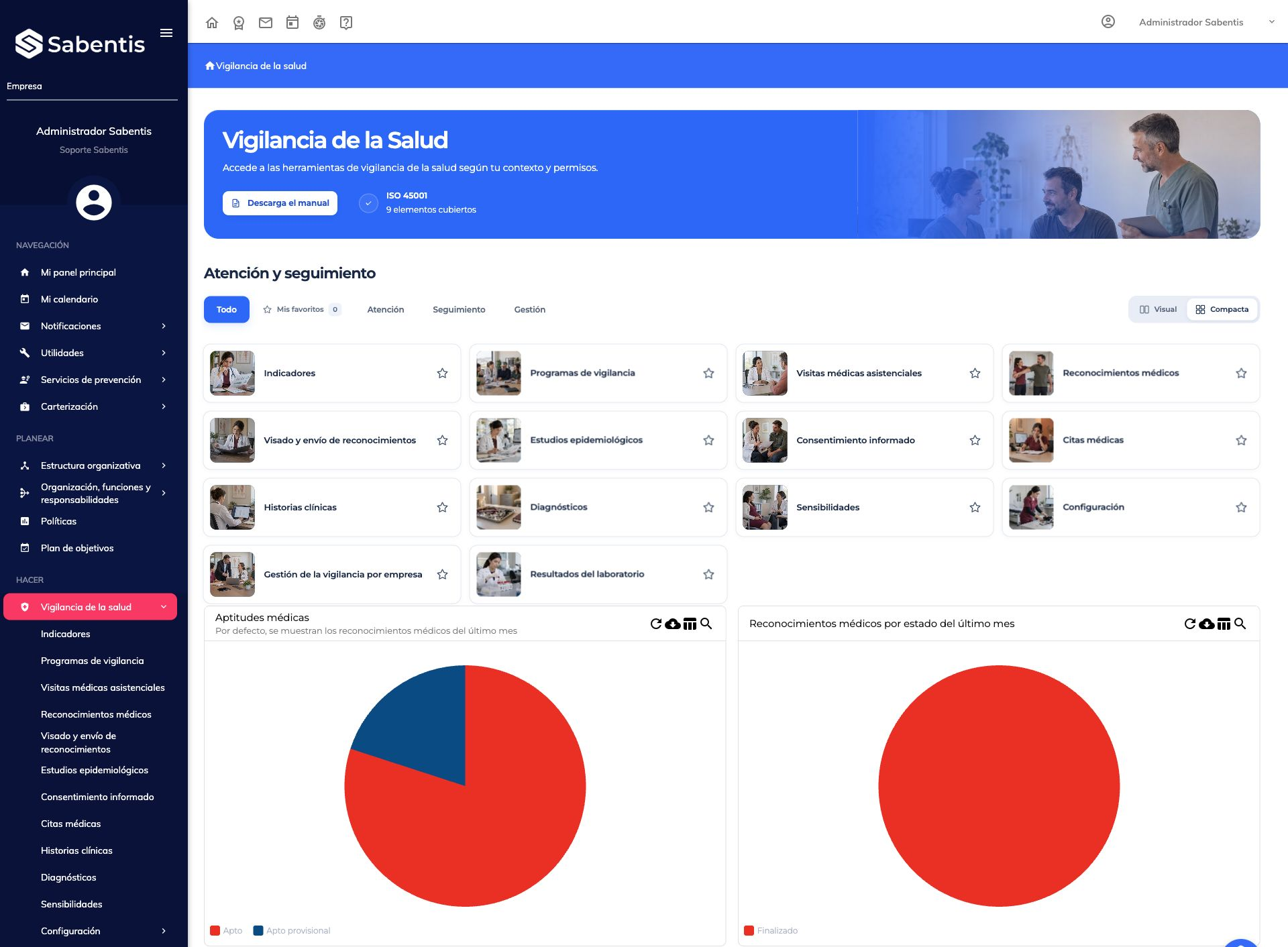1288x947 pixels.
Task: Collapse sidebar with hamburger menu icon
Action: (x=166, y=33)
